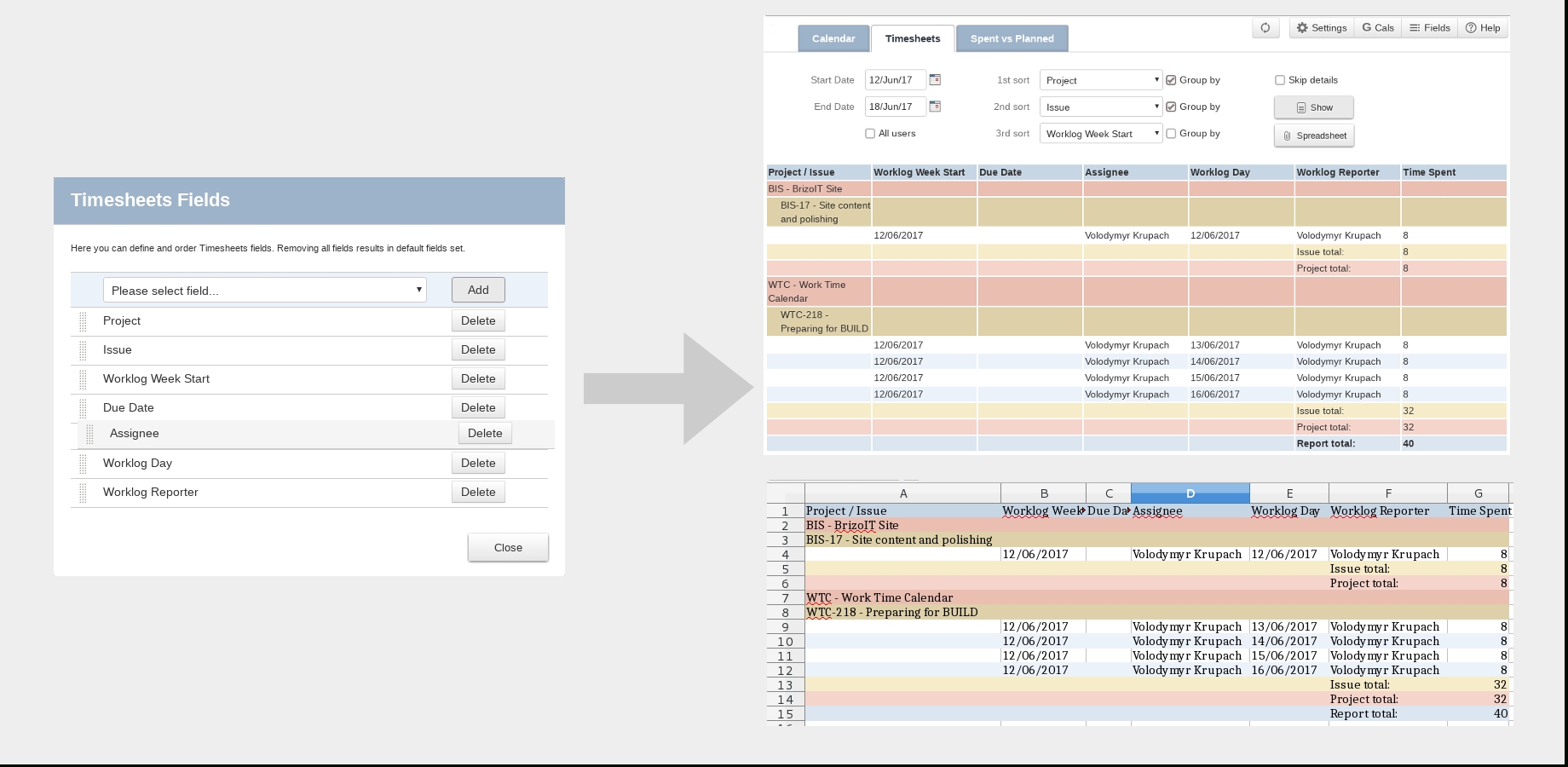This screenshot has height=767, width=1568.
Task: Delete the Worklog Reporter field
Action: 478,492
